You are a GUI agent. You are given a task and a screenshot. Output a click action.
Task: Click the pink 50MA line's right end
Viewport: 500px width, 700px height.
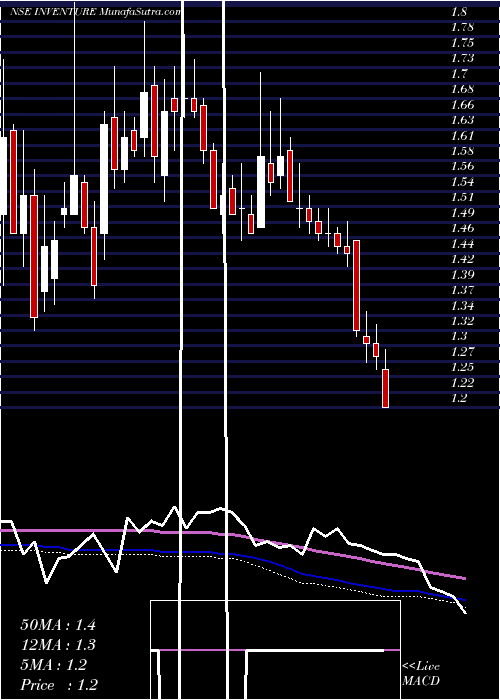click(464, 578)
